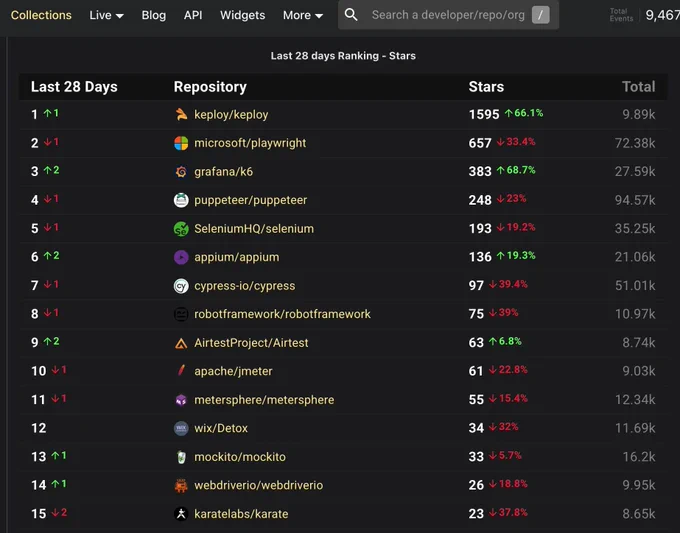
Task: Open the robotframework/robotframework repository link
Action: 282,314
